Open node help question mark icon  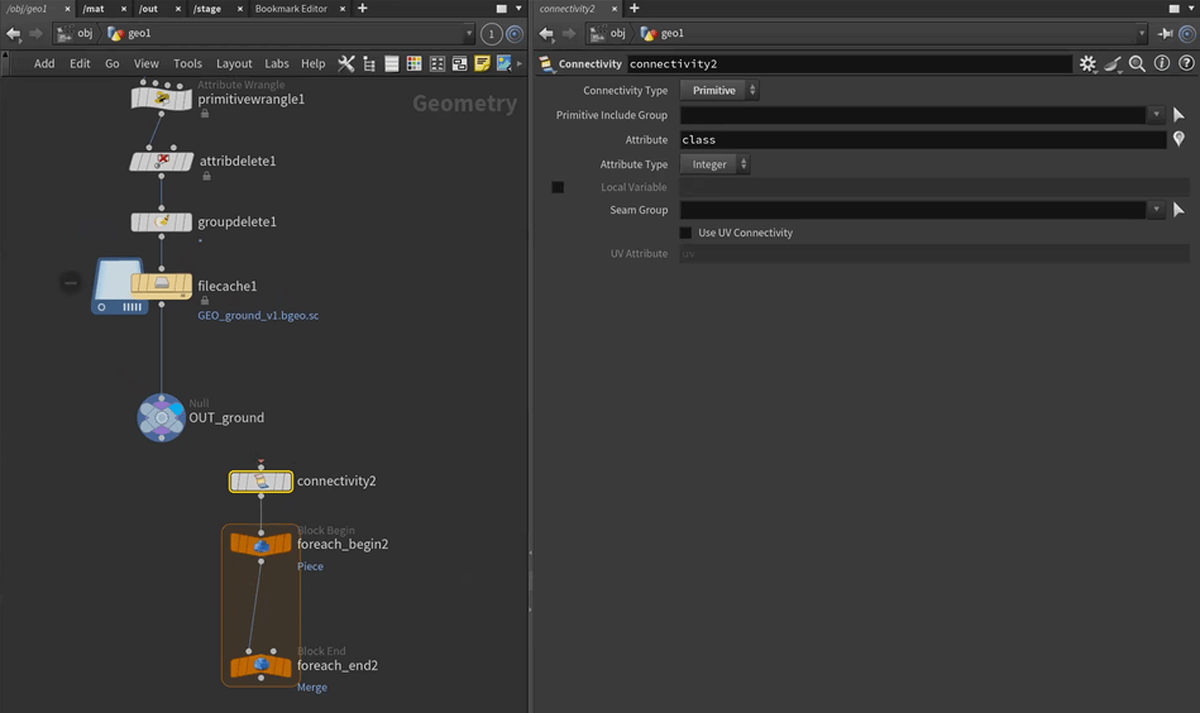1184,64
